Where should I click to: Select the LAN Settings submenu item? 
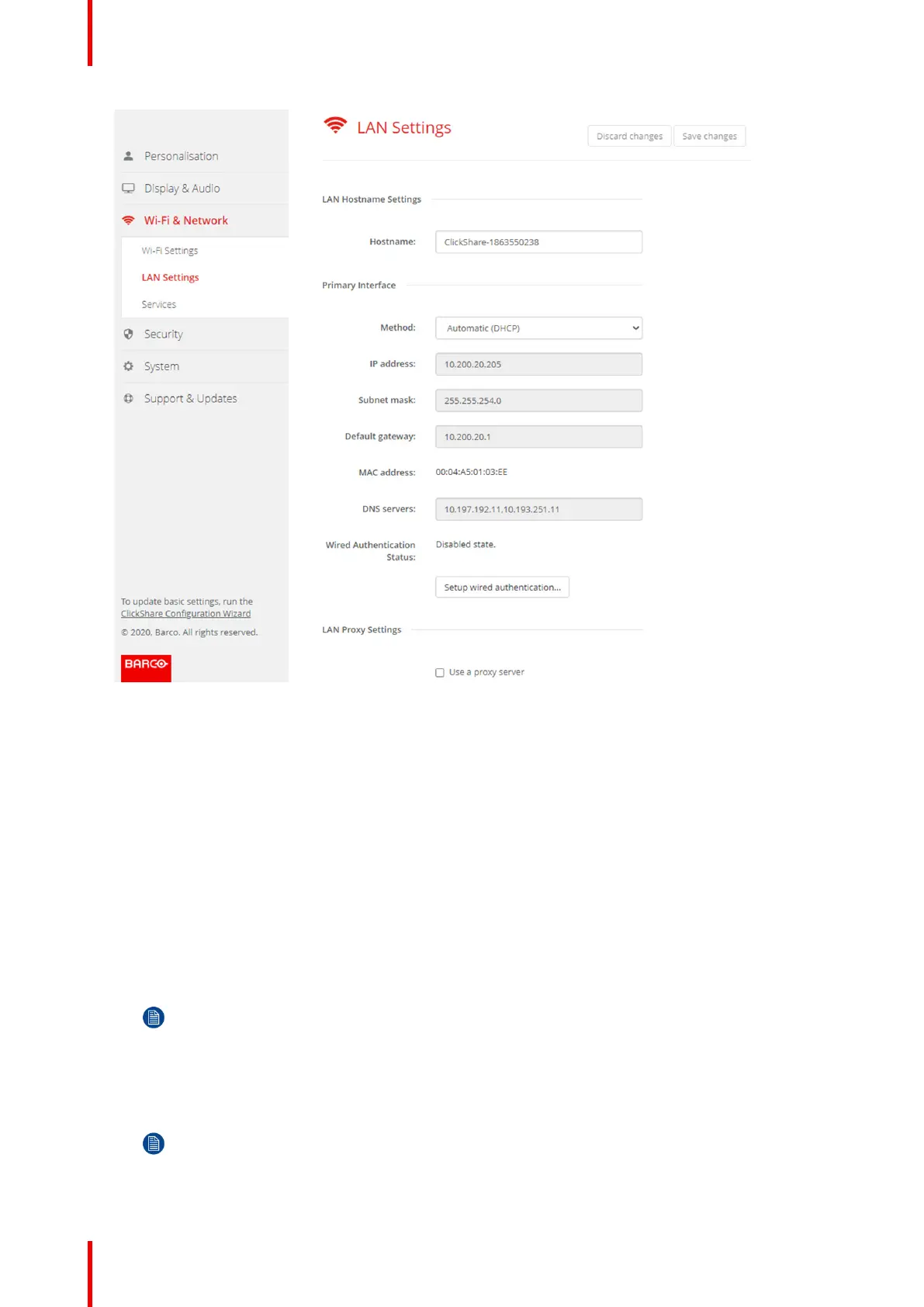pyautogui.click(x=170, y=277)
